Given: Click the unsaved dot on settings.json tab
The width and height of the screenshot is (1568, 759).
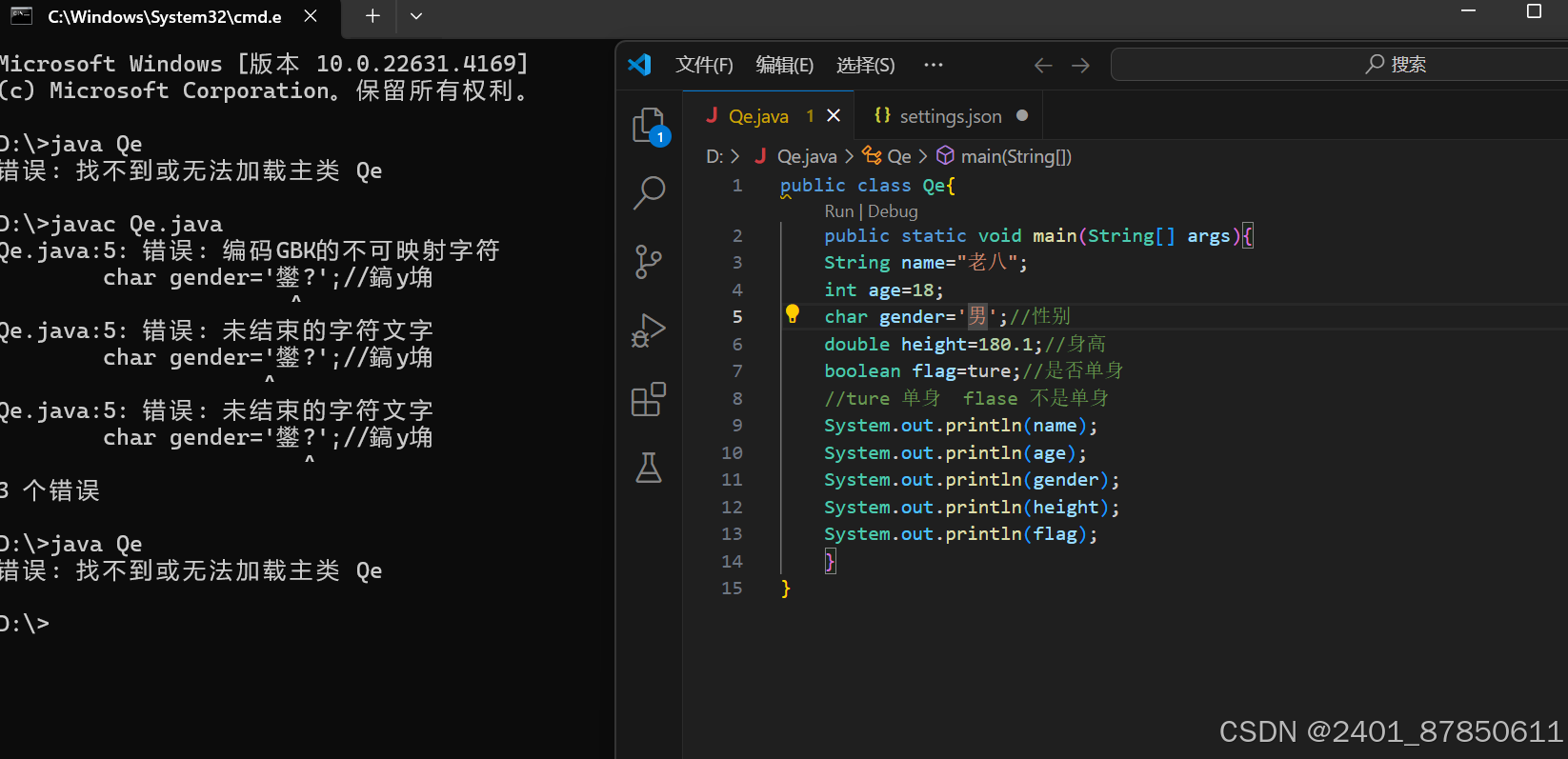Looking at the screenshot, I should (1022, 115).
